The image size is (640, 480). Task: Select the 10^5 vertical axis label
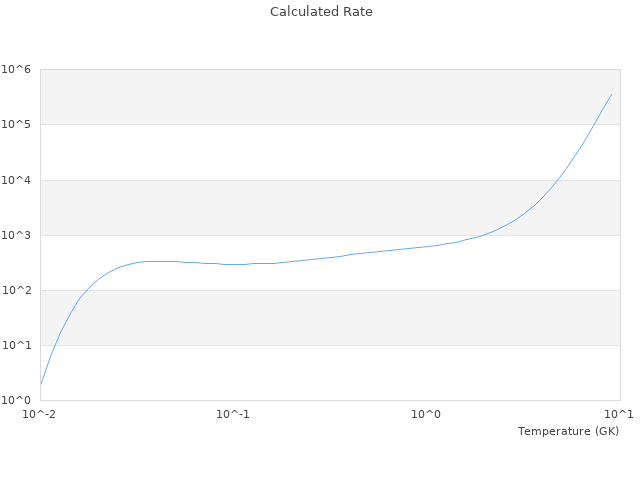pos(16,124)
